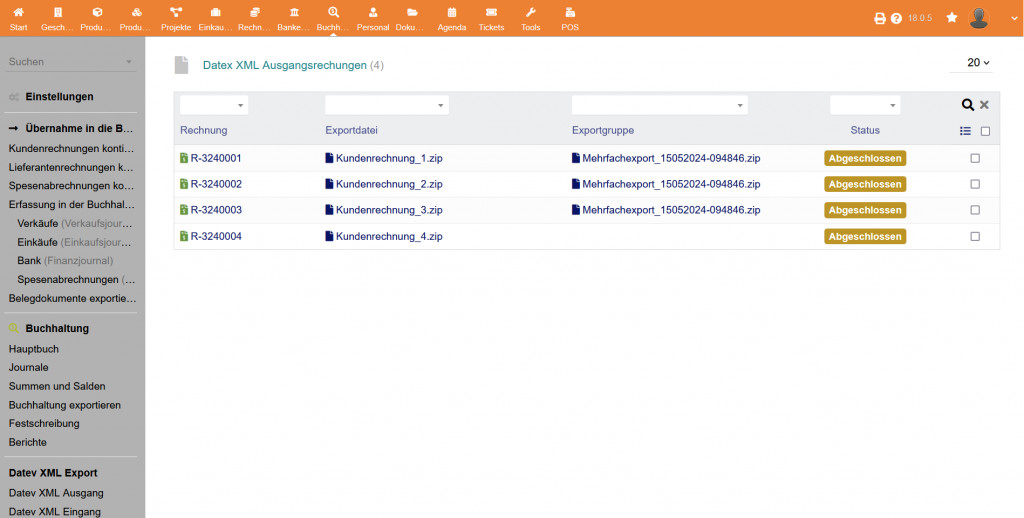Open invoice R-3240004 link
The height and width of the screenshot is (518, 1024).
216,236
